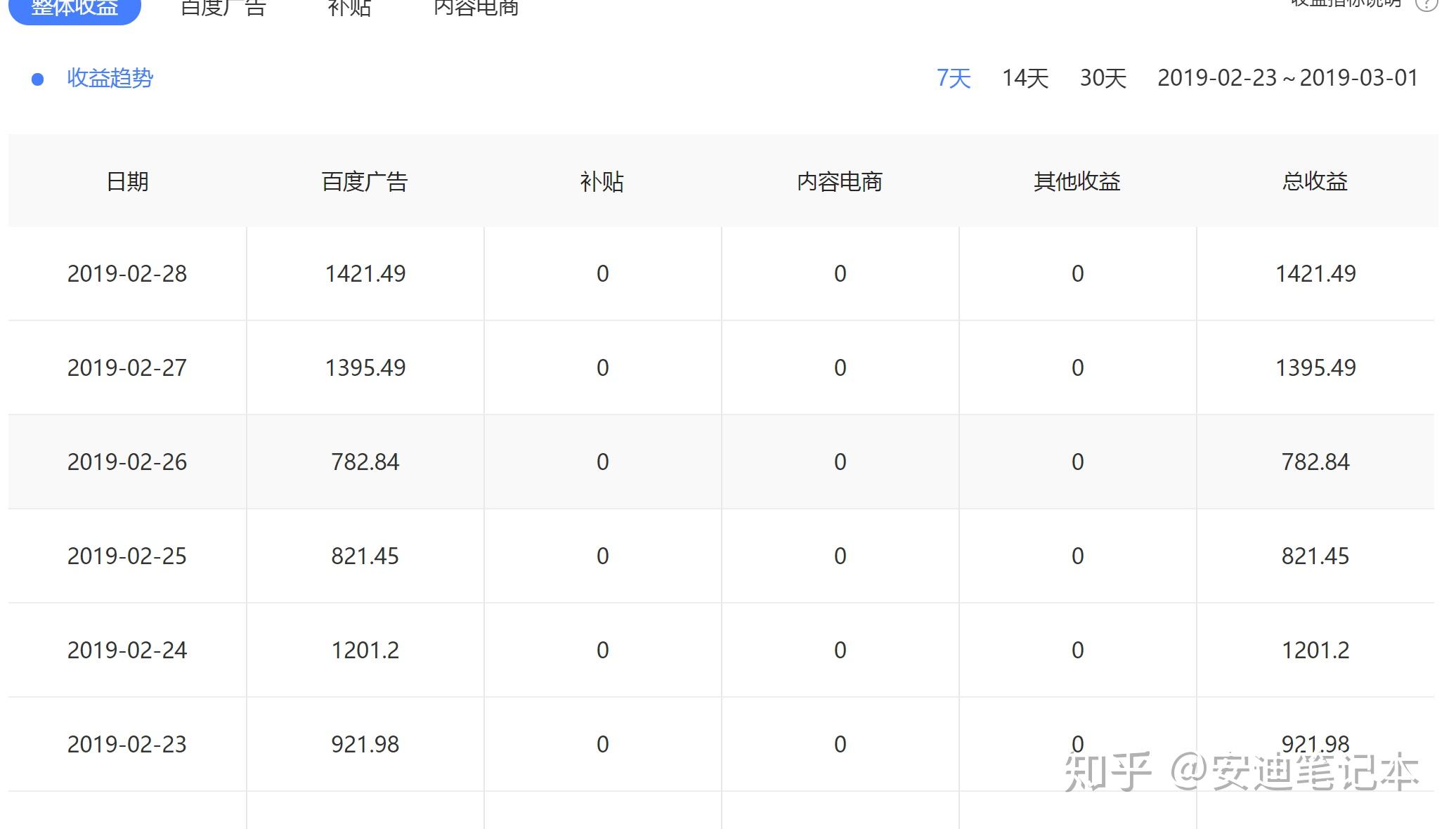Image resolution: width=1456 pixels, height=829 pixels.
Task: Click the 1421.49 total earnings value
Action: (x=1315, y=274)
